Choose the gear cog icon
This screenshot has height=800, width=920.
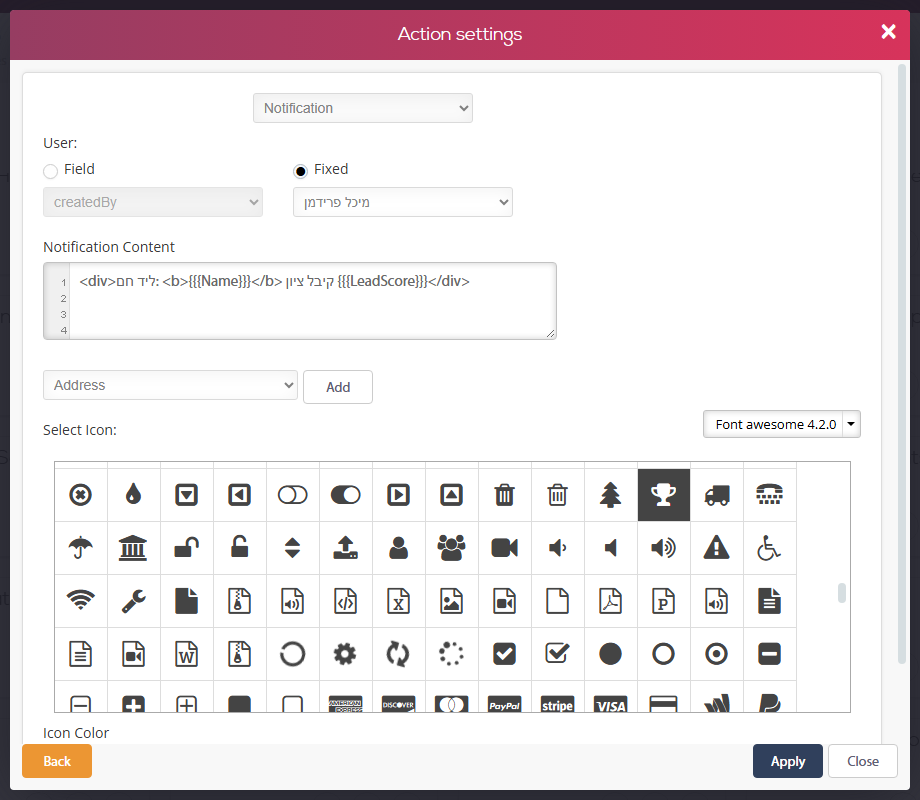click(345, 654)
